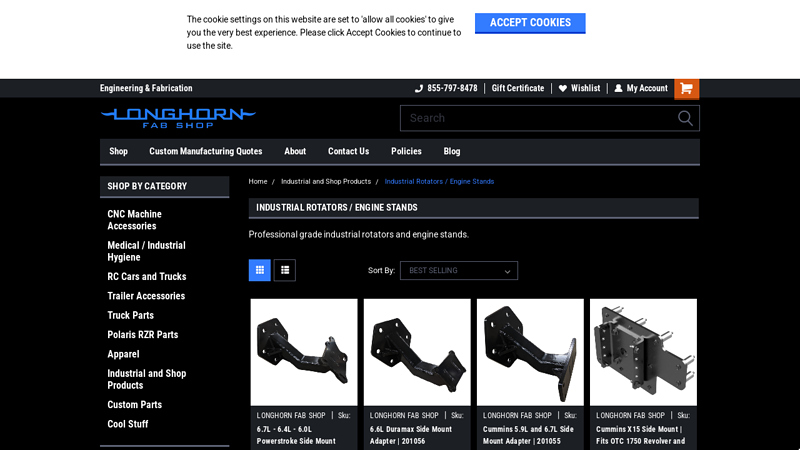This screenshot has height=450, width=800.
Task: Select CNC Machine Accessories category
Action: 135,220
